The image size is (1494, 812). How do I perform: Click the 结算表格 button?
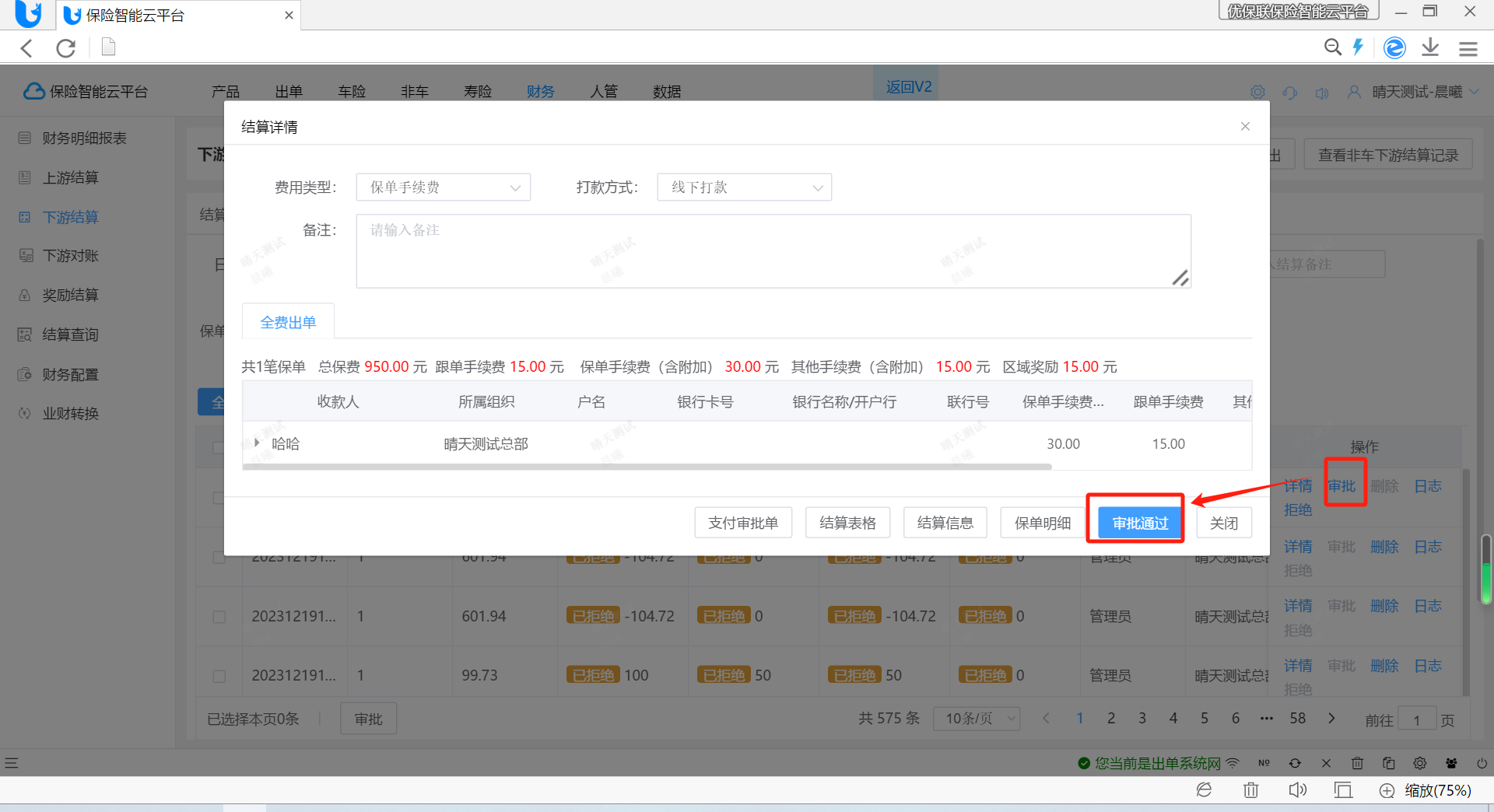[847, 523]
